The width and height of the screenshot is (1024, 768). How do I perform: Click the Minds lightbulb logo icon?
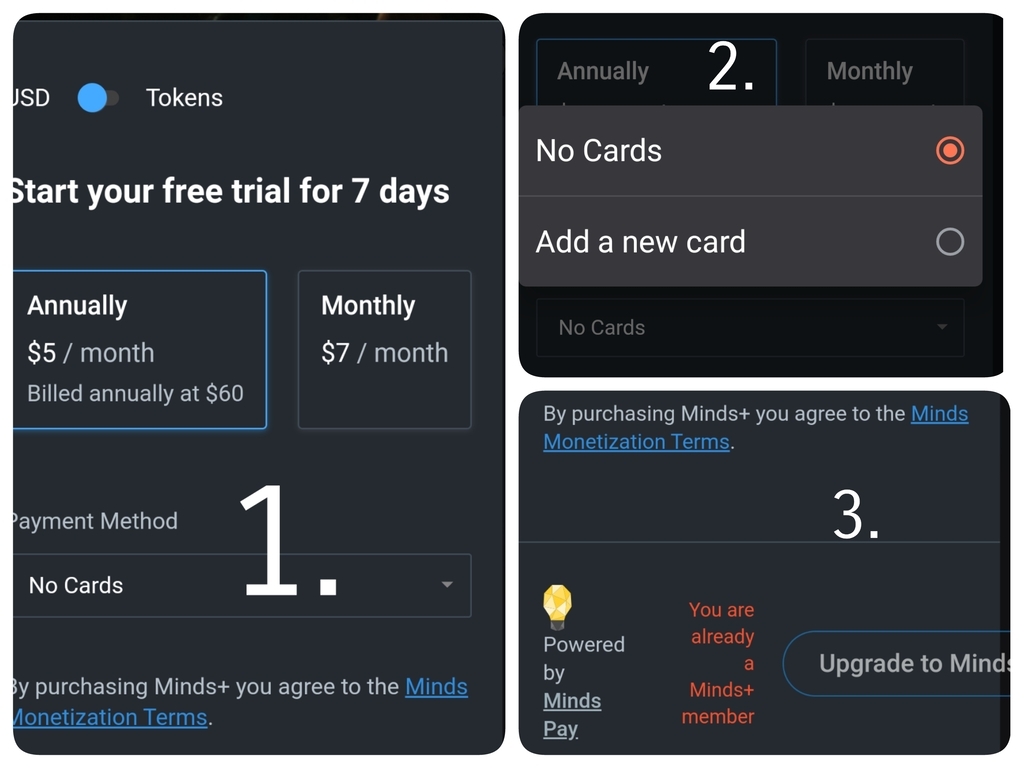click(x=557, y=606)
